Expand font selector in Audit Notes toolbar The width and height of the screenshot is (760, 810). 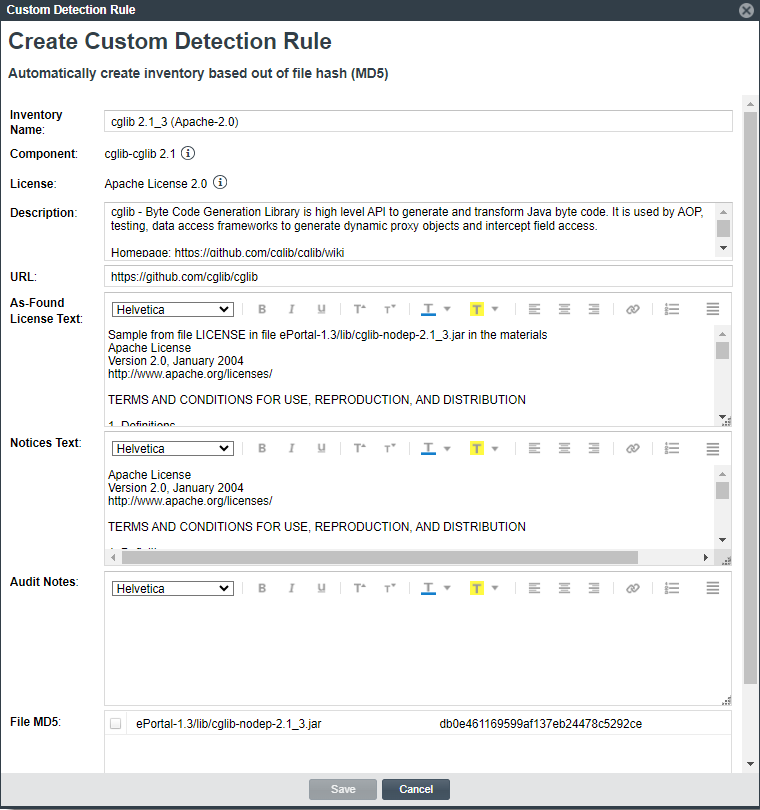click(x=173, y=589)
